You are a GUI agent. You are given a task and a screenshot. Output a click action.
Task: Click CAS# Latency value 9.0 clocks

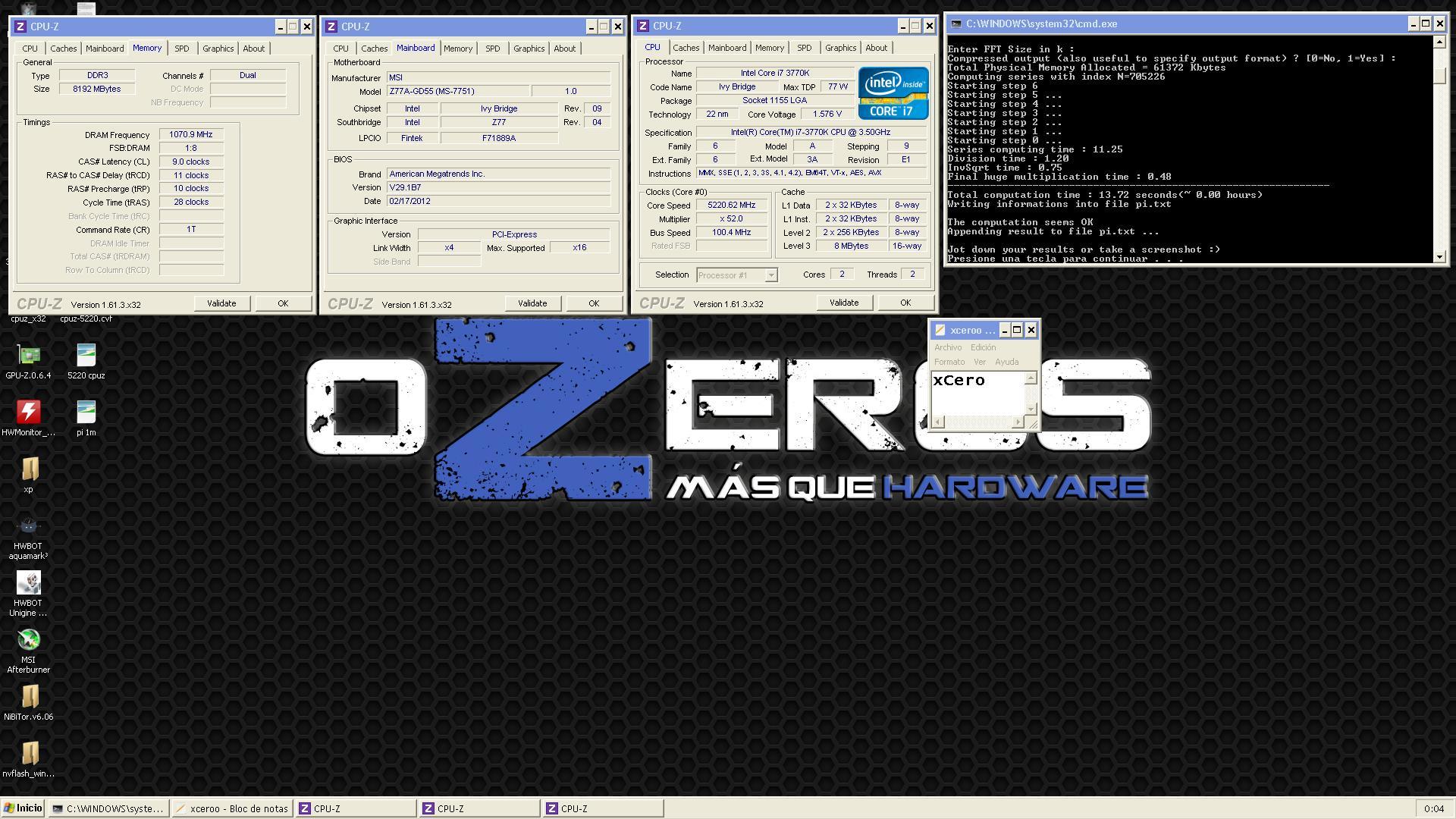pyautogui.click(x=191, y=162)
